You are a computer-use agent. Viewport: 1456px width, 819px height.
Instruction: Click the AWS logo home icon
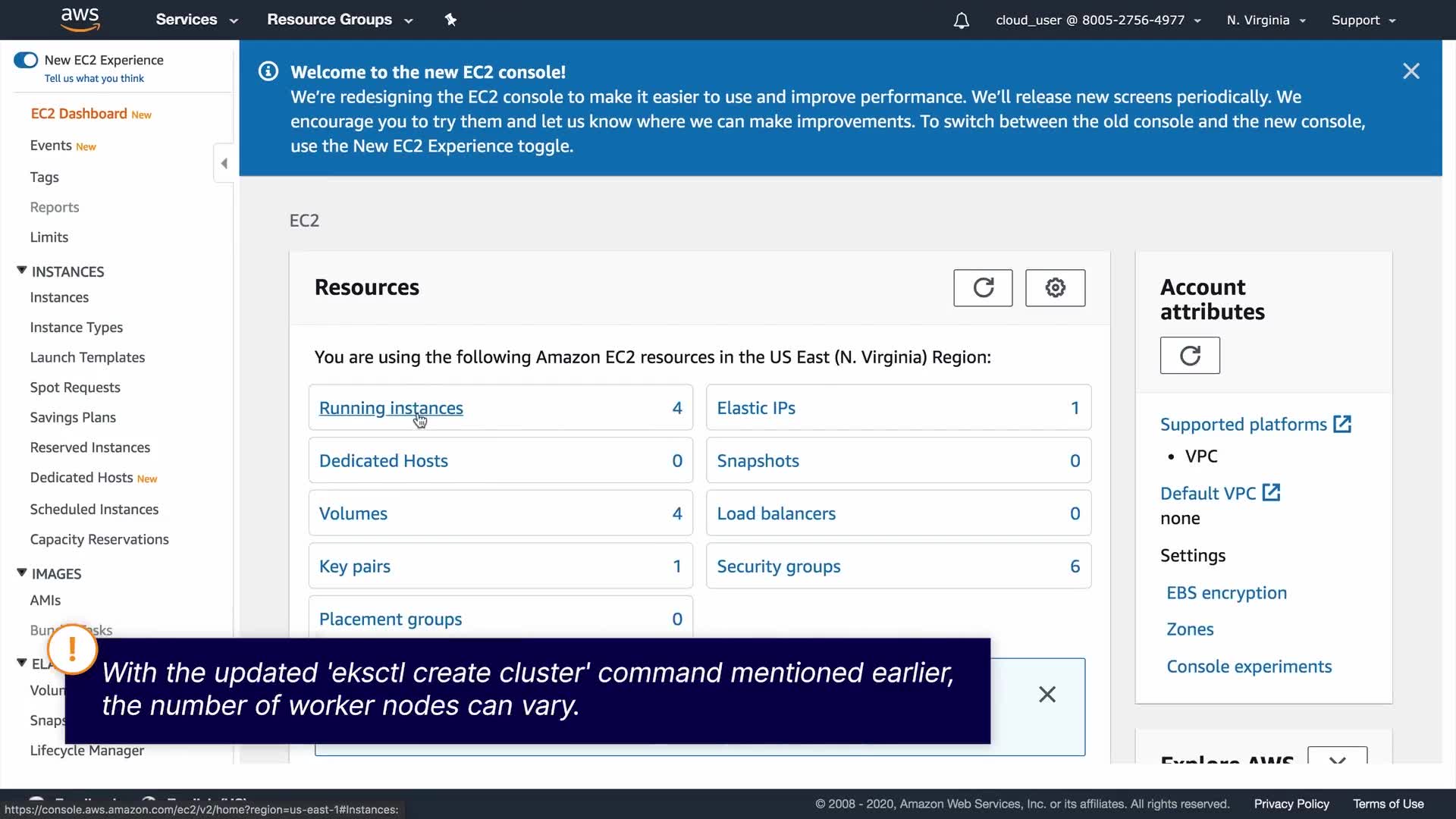coord(80,20)
